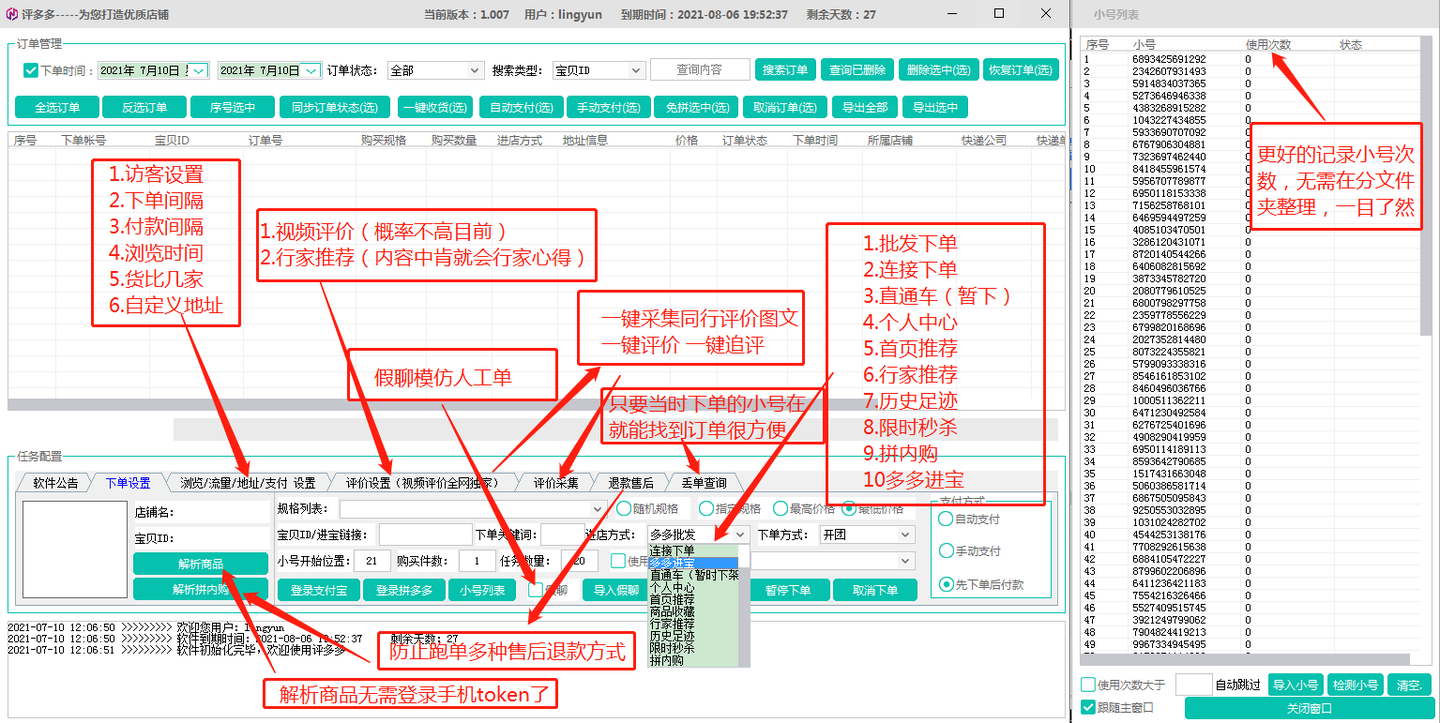Click the 取消下单 button
1440x723 pixels.
coord(875,590)
